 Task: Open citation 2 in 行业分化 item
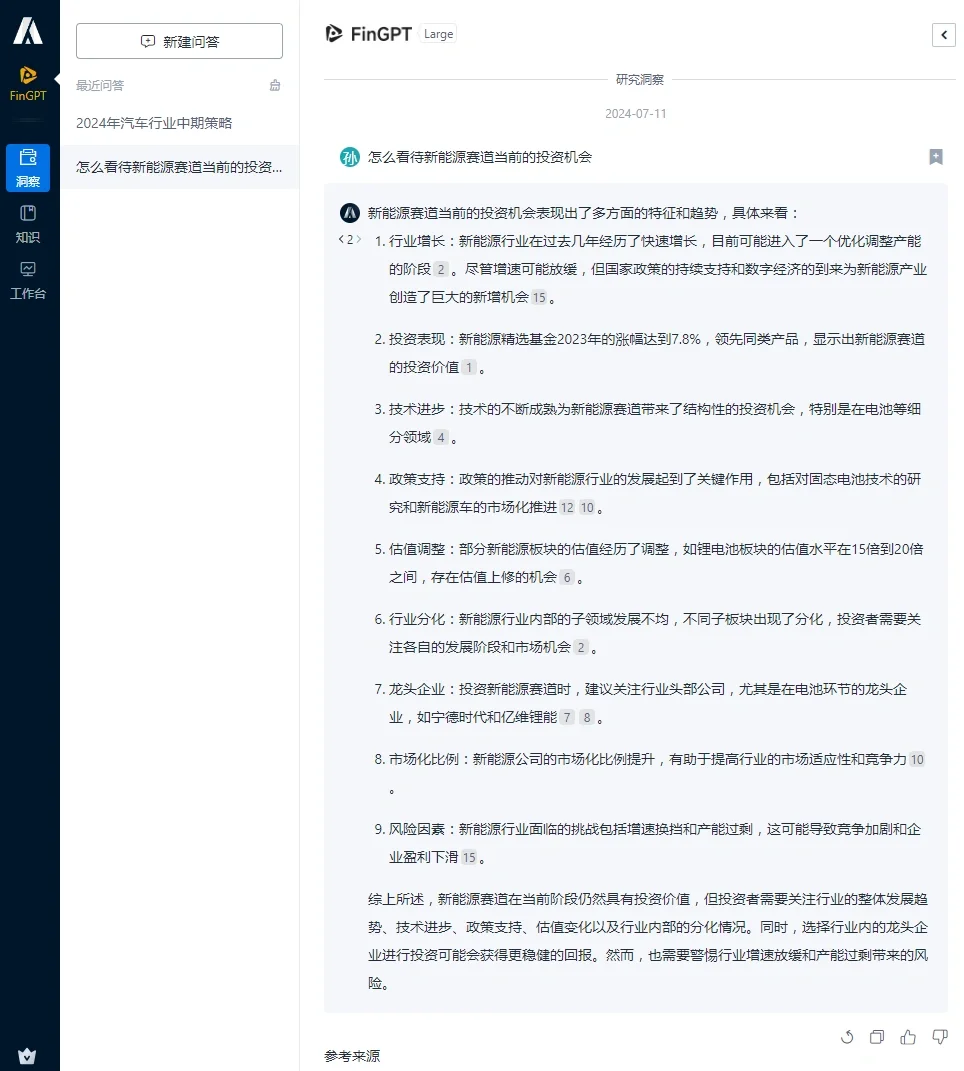pos(581,647)
